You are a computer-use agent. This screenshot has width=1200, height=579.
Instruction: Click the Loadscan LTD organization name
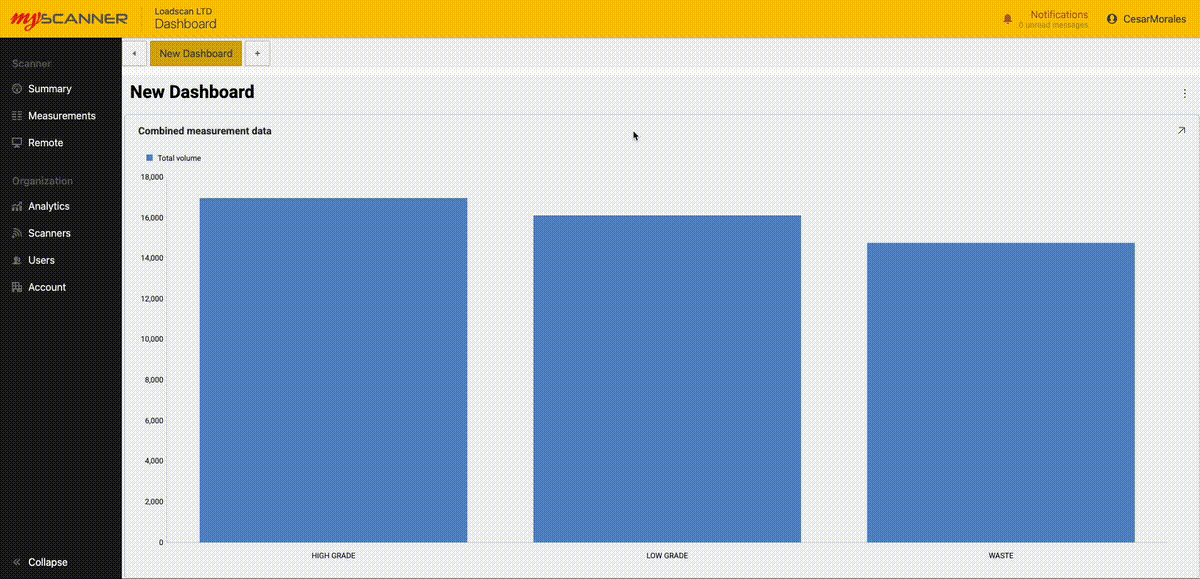pos(183,11)
